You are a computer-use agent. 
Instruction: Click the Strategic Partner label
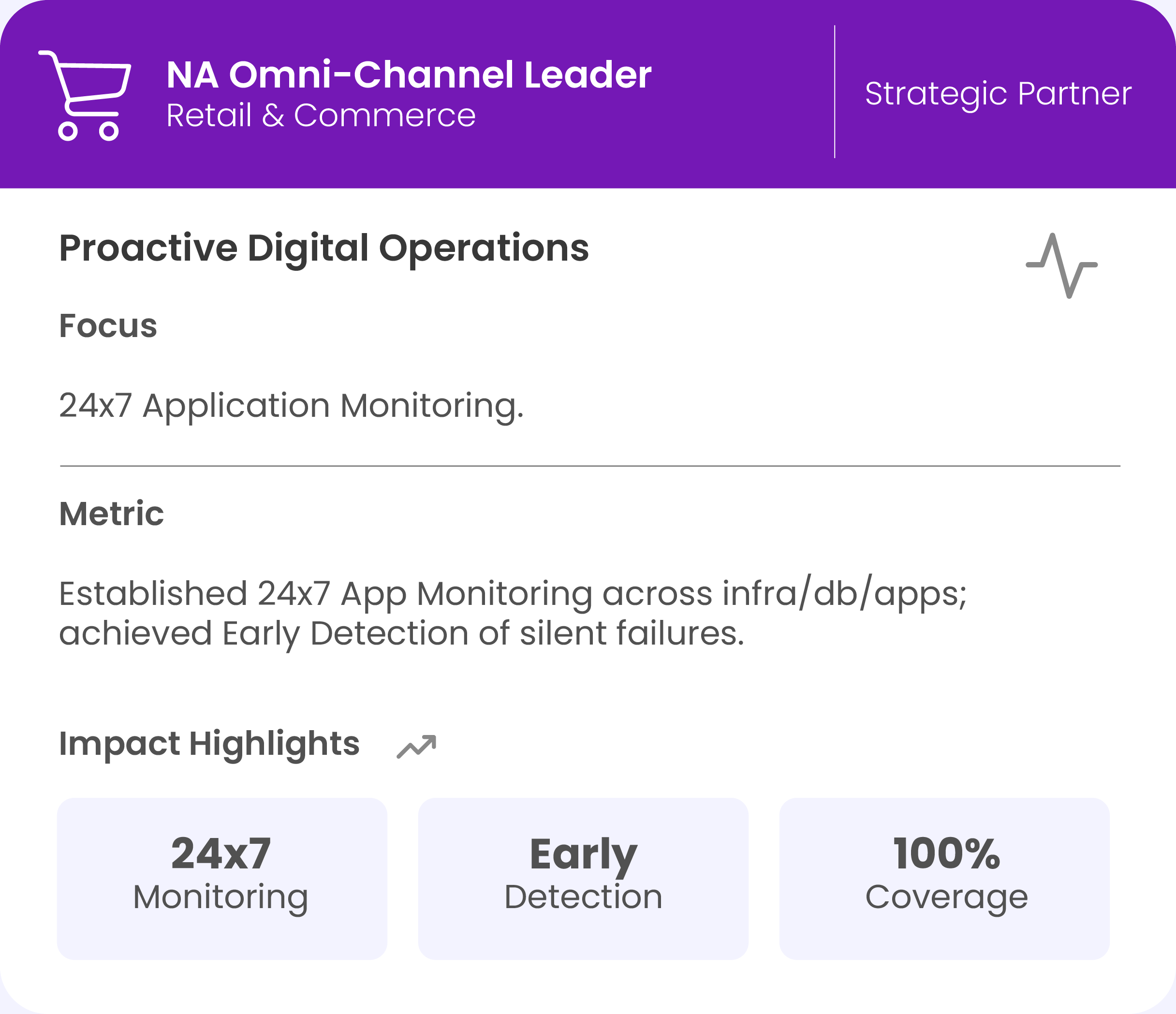tap(998, 94)
